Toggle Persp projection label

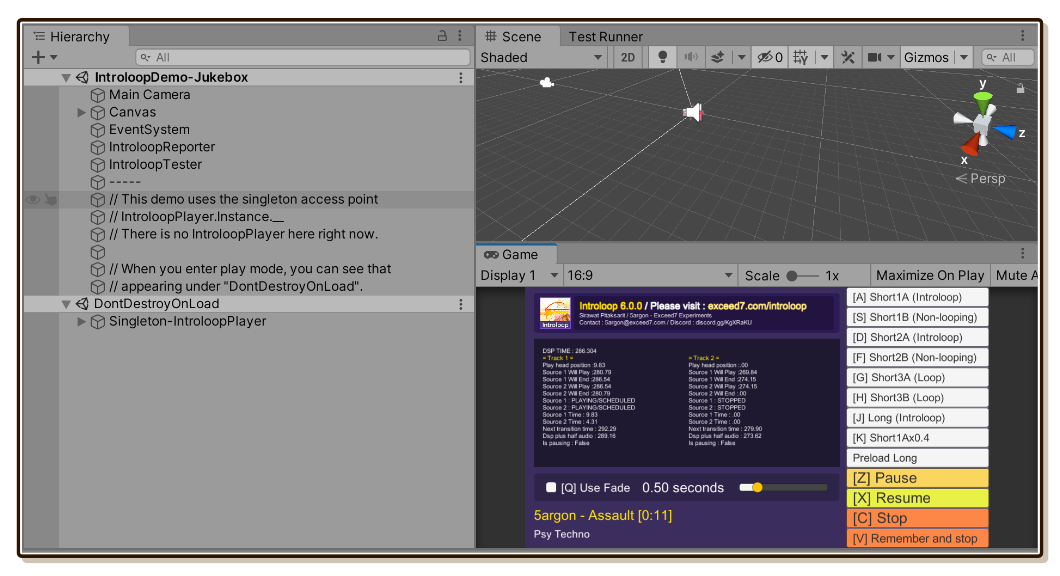pos(980,178)
